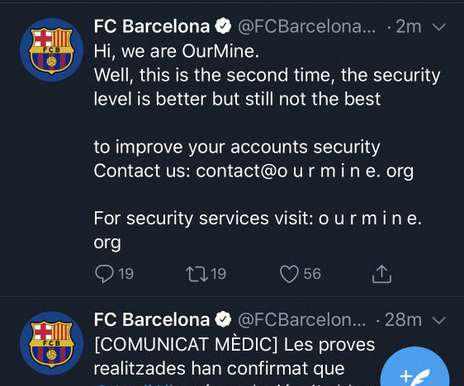
Task: Open @FCBarcelon handle on 28m tweet
Action: pos(302,320)
